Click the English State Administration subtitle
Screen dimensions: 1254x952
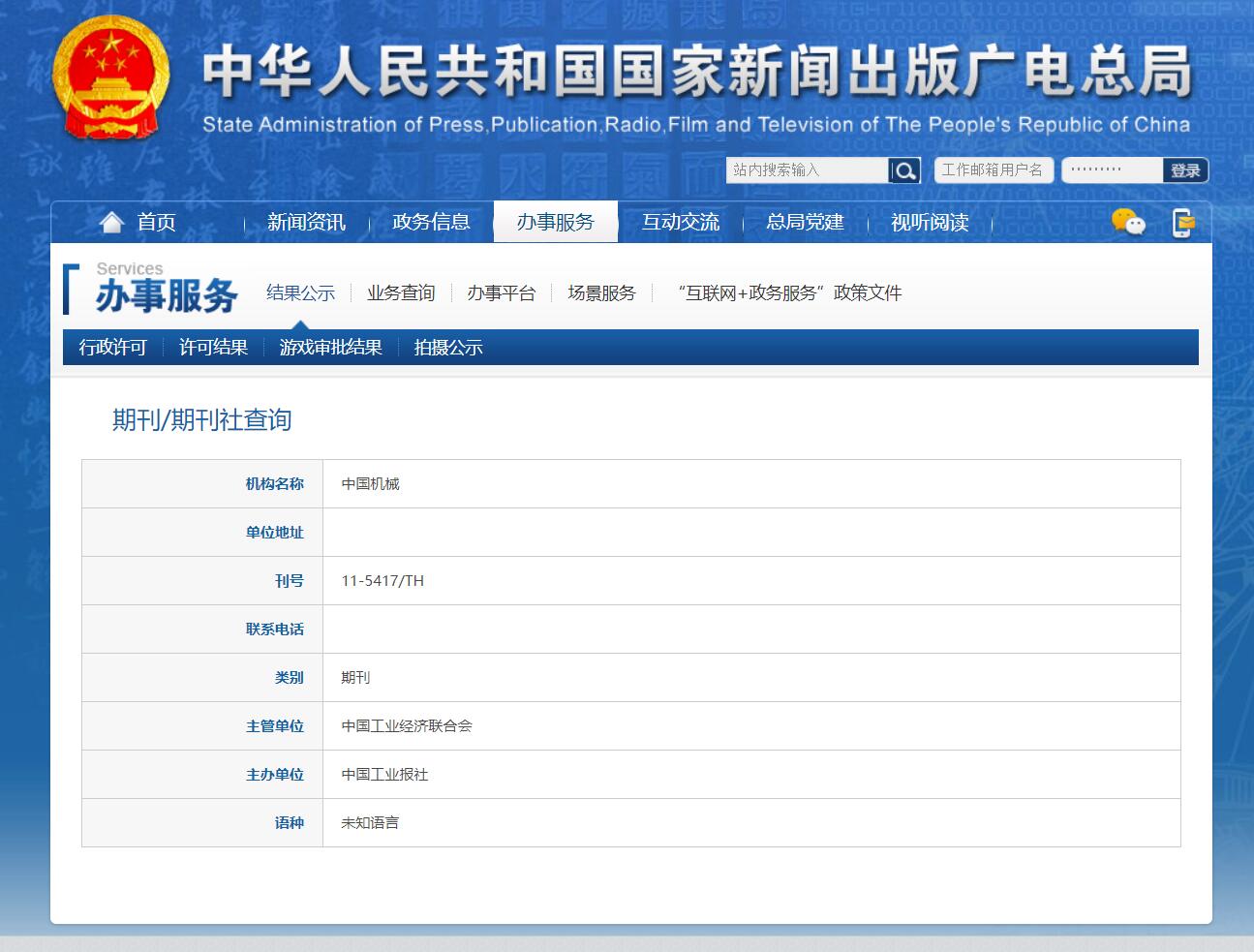(x=696, y=125)
